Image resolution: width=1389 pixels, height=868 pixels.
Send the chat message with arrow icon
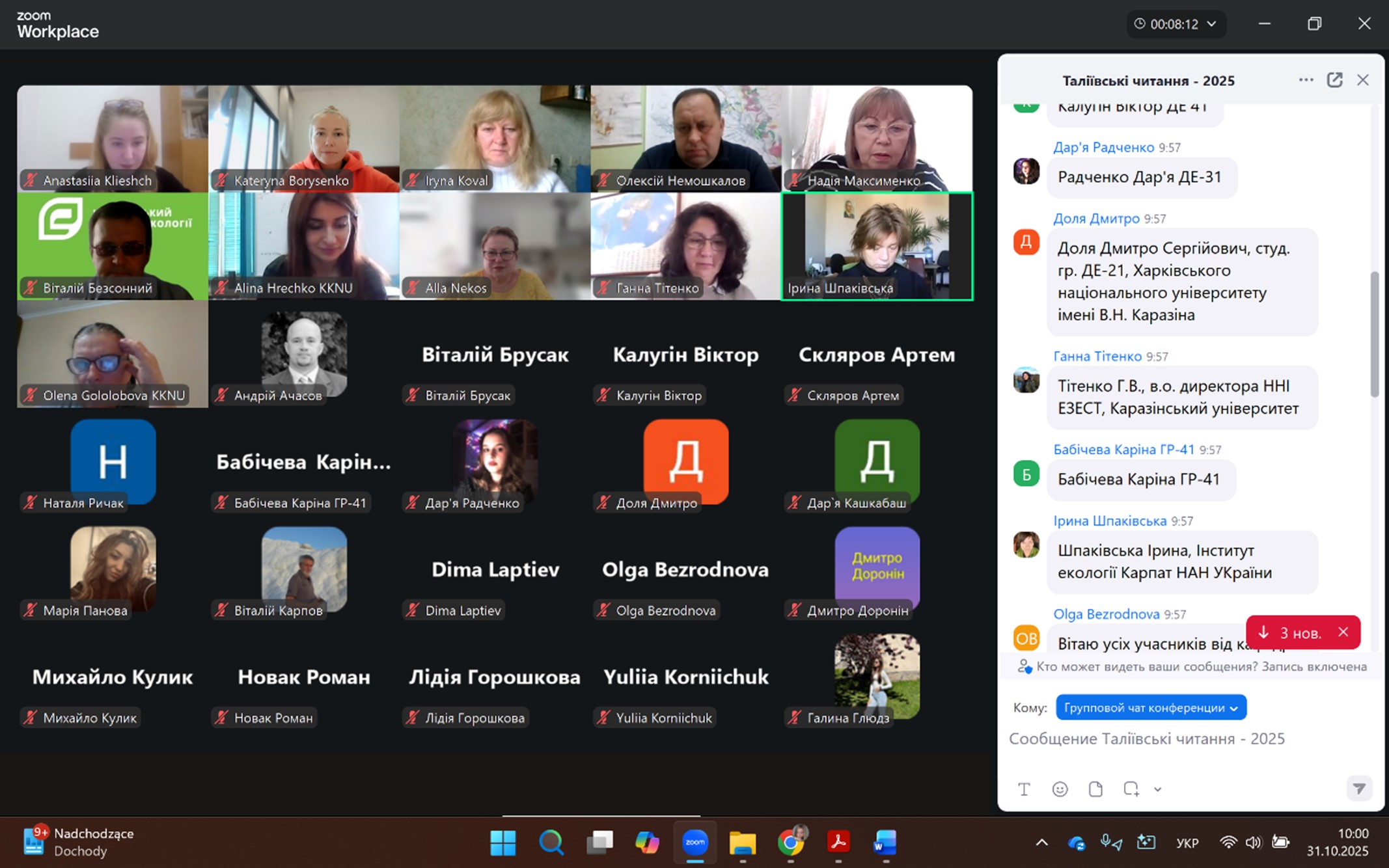(1359, 789)
